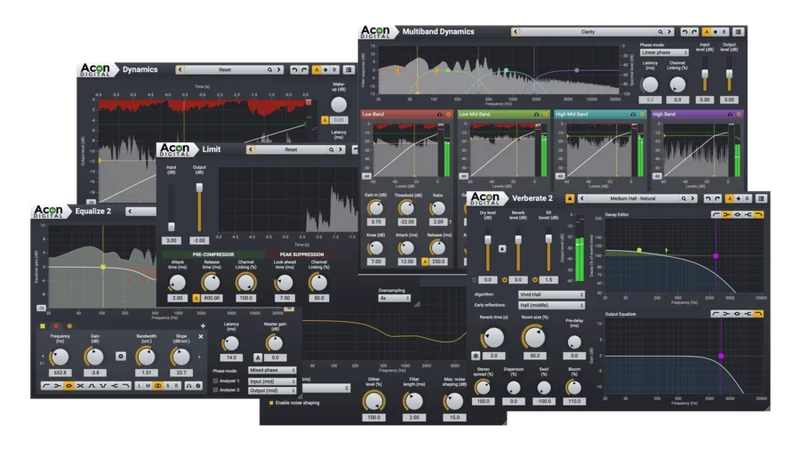The height and width of the screenshot is (450, 800).
Task: Click the lock icon in Verberate 2
Action: pos(570,198)
